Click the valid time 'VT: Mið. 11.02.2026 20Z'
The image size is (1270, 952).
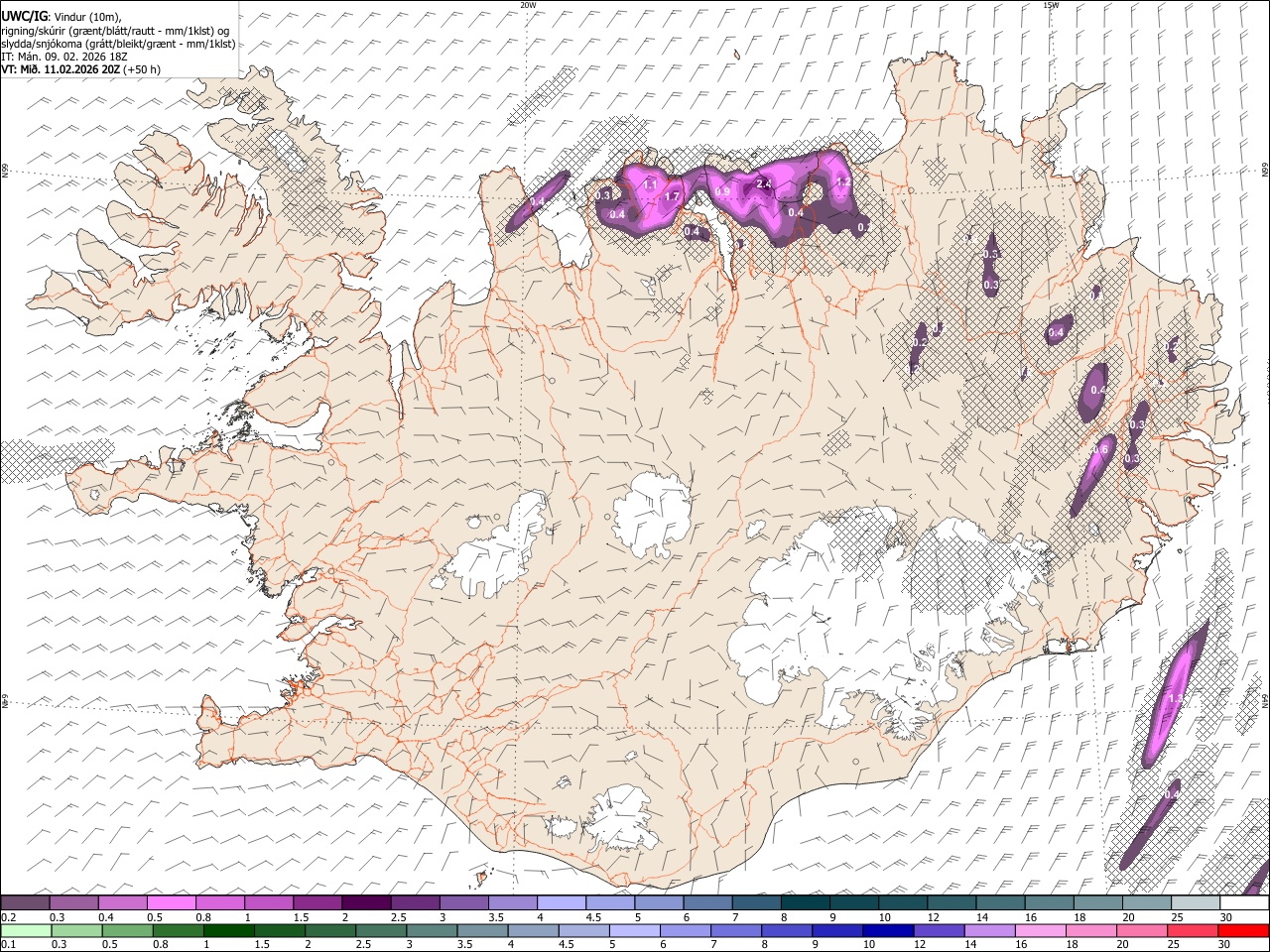[61, 69]
